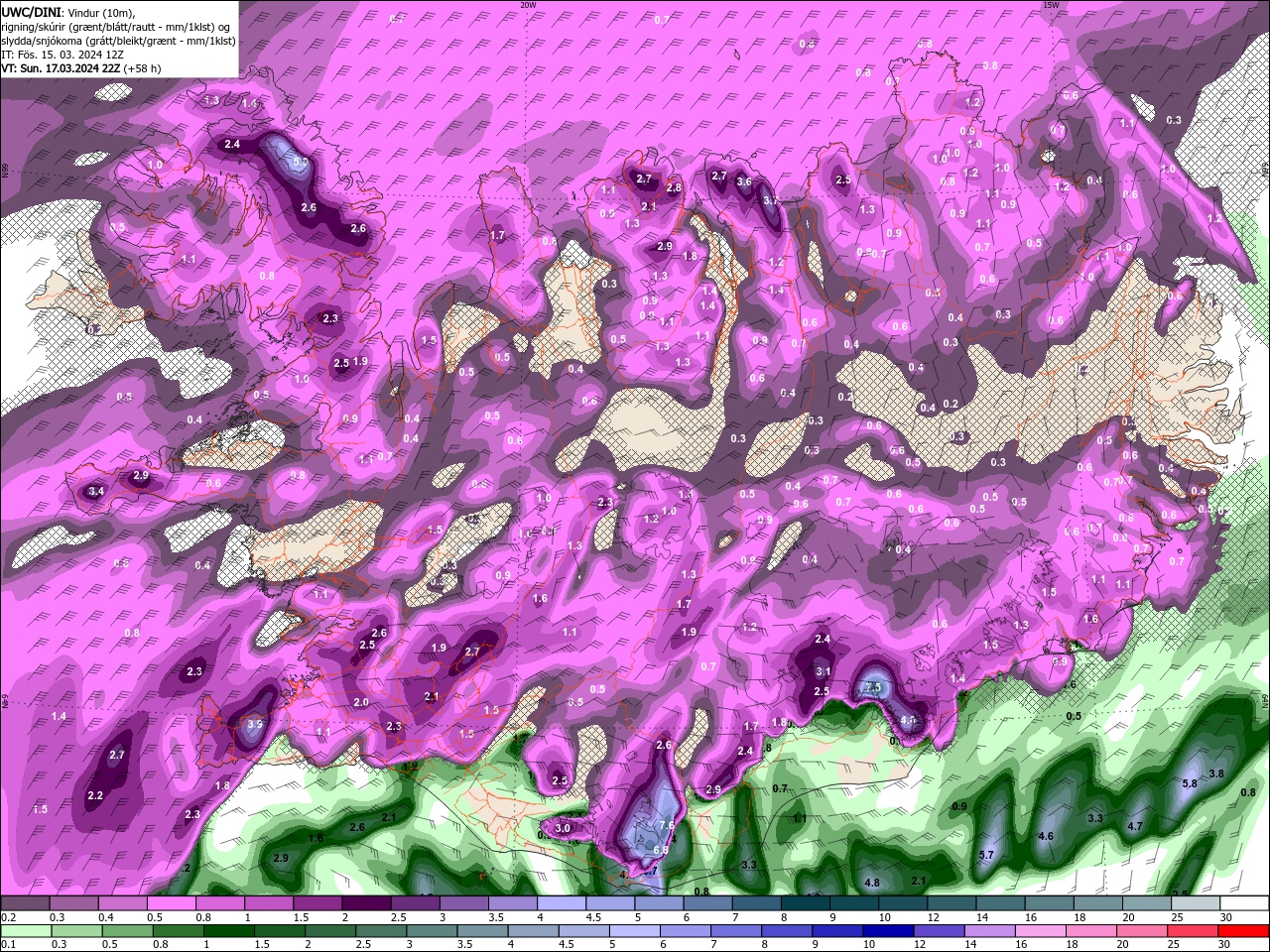Click the 3.1 snowfall value on the map
The height and width of the screenshot is (952, 1270).
click(x=823, y=671)
